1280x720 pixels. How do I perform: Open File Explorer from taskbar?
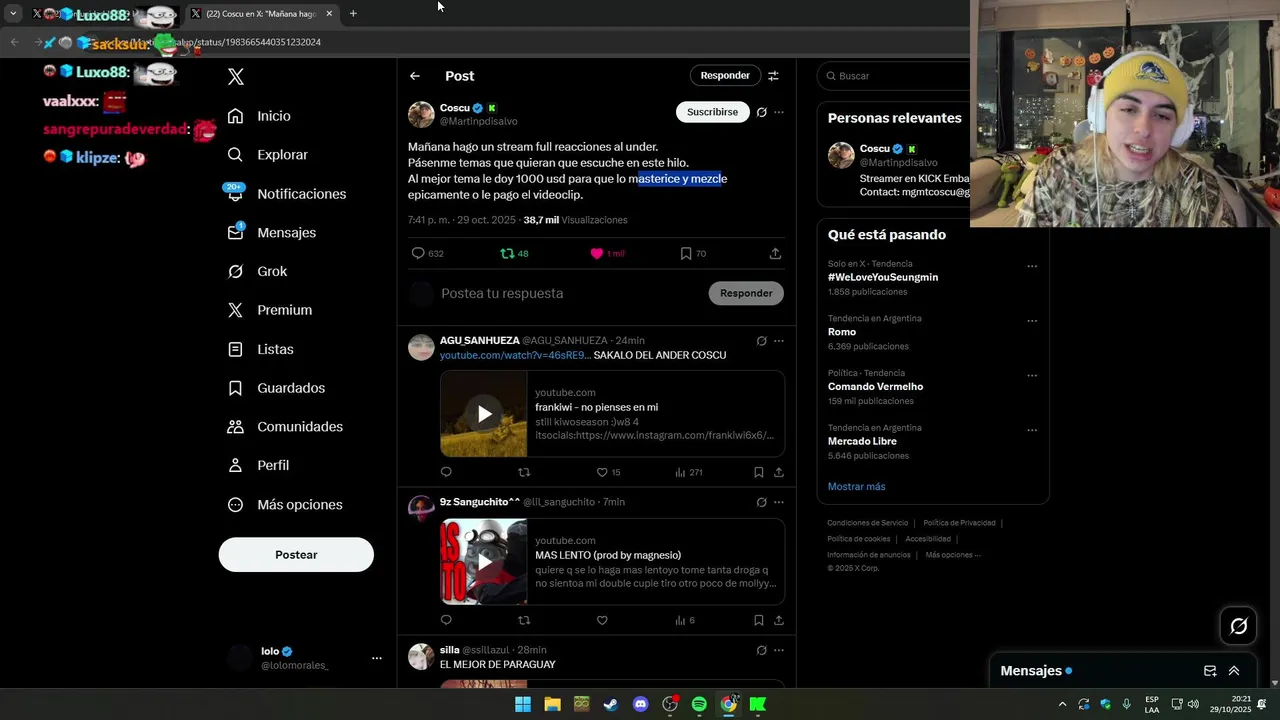point(552,705)
